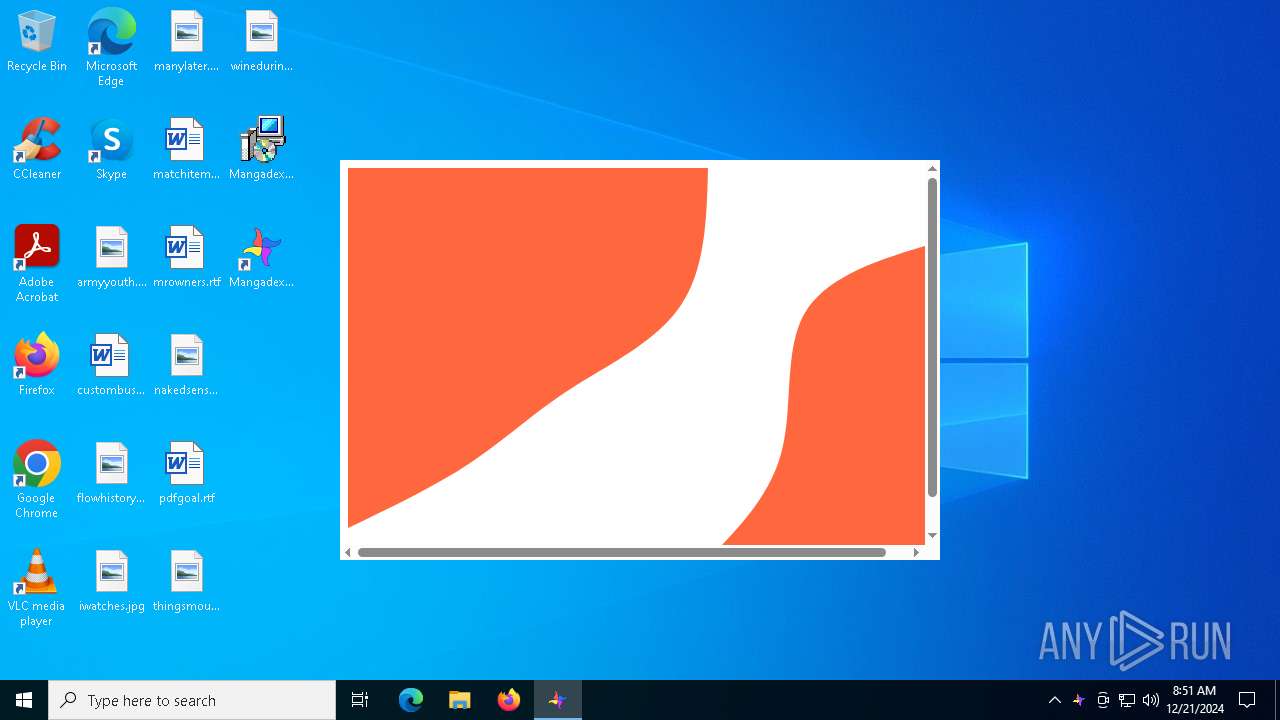This screenshot has width=1280, height=720.
Task: Open the Meet Now tray icon
Action: 1103,700
